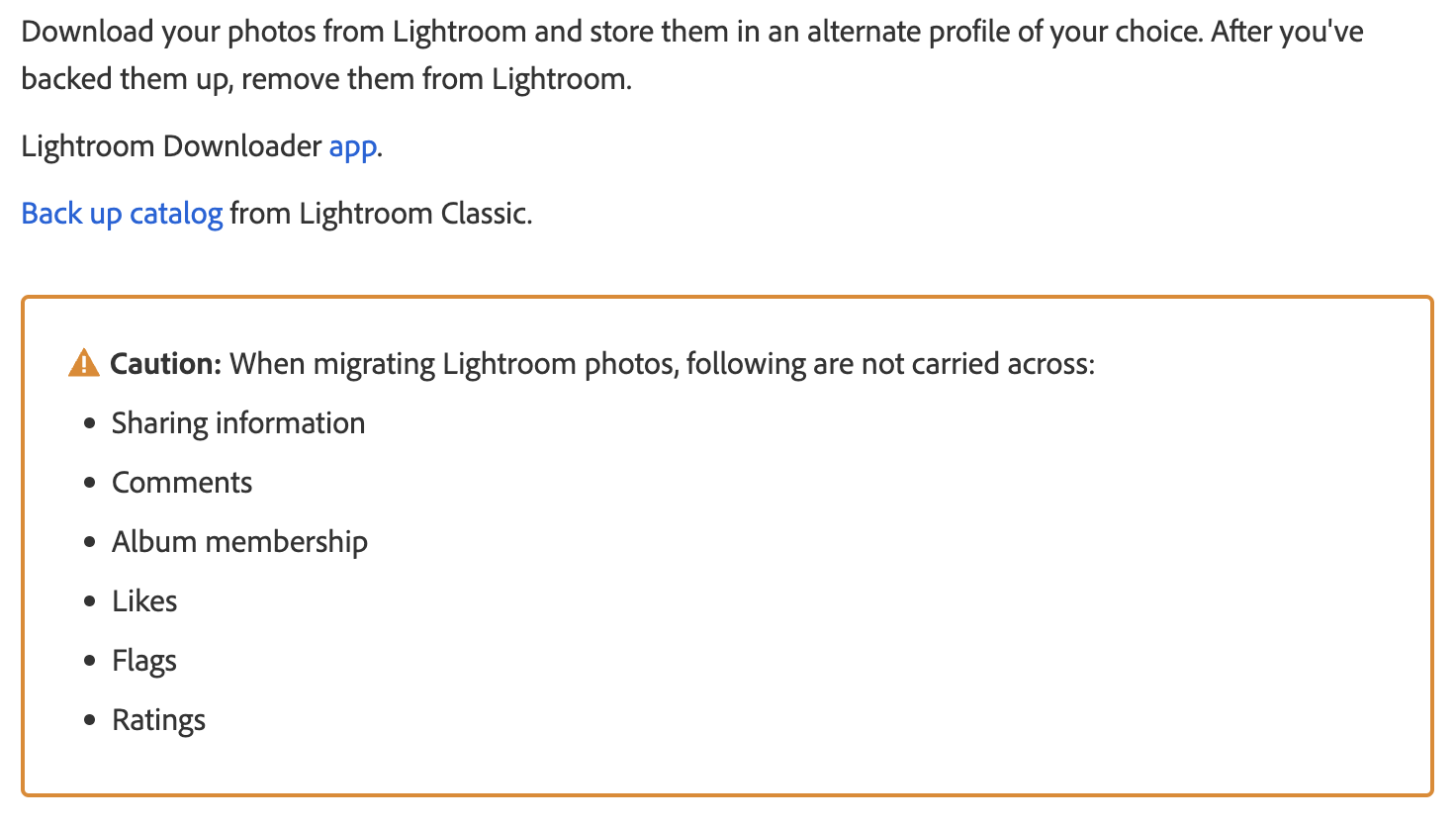Click the bullet dot before "Sharing information"

click(90, 423)
